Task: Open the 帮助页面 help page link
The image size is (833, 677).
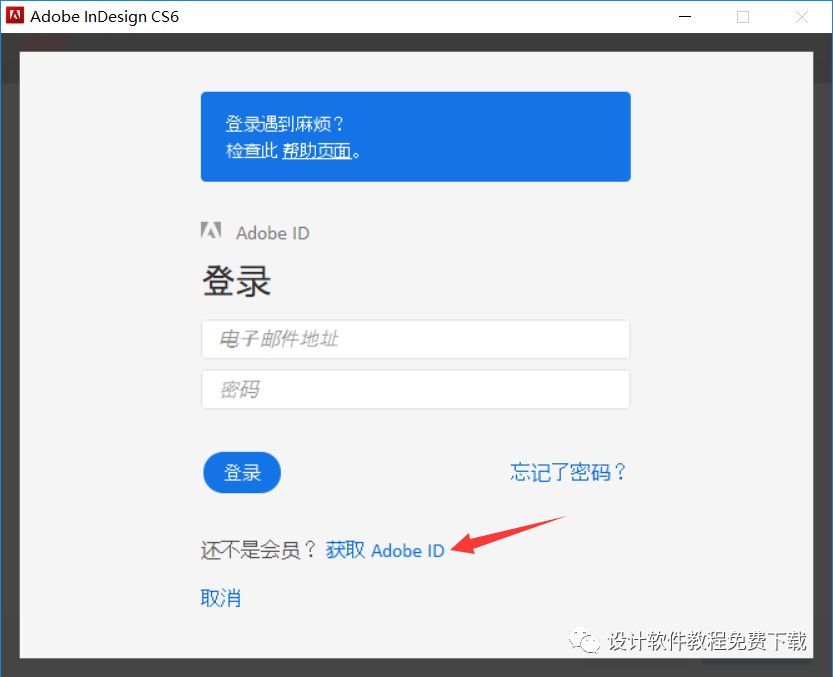Action: click(x=317, y=151)
